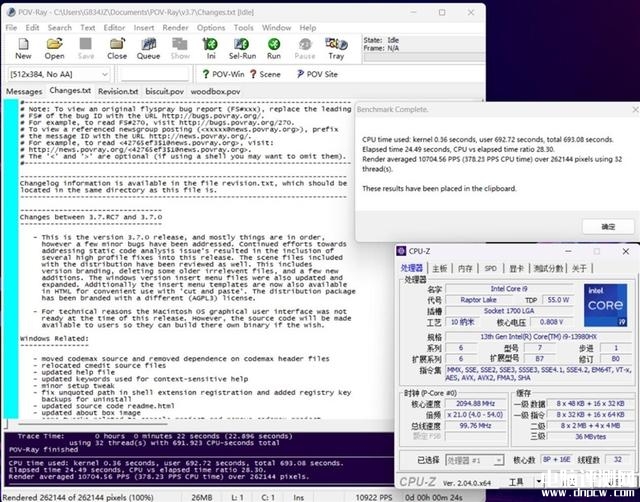Open the Search menu
The height and width of the screenshot is (502, 640).
coord(60,28)
